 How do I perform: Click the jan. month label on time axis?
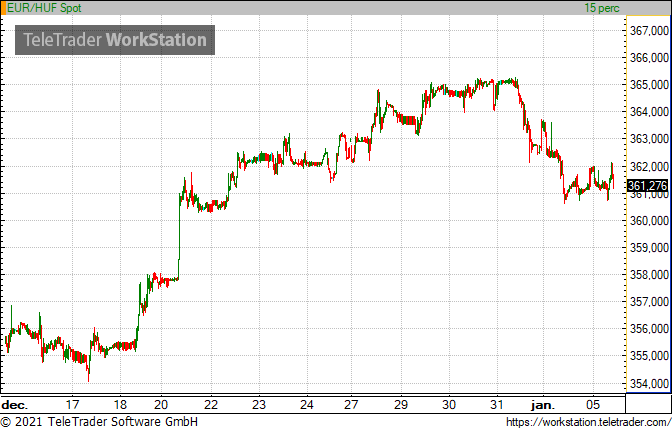543,405
